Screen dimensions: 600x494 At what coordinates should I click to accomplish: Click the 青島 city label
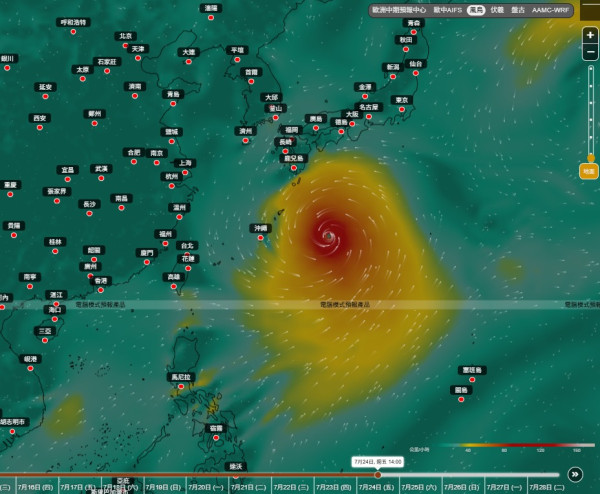tap(173, 94)
